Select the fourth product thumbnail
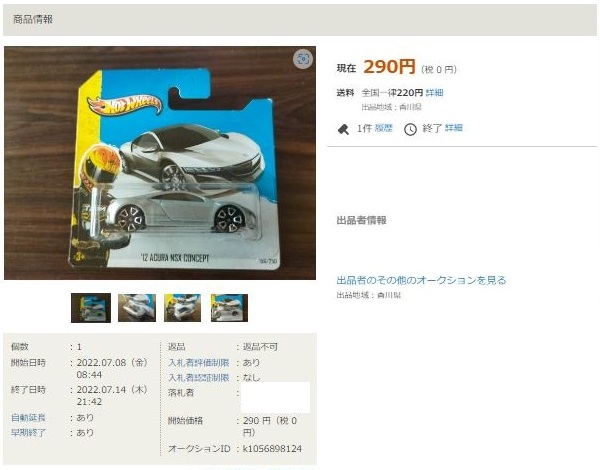Viewport: 600px width, 470px height. 229,308
